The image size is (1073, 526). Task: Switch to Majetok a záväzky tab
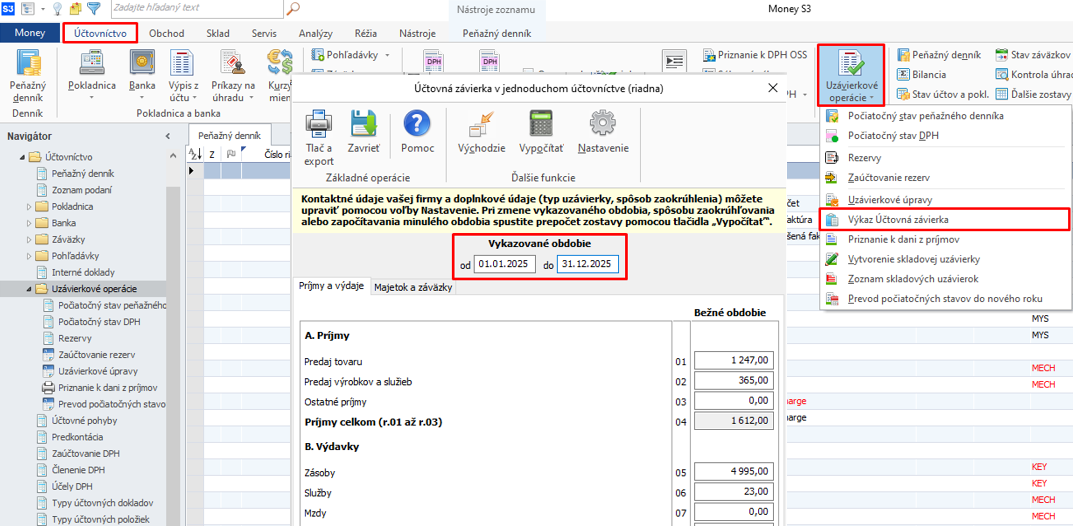413,287
